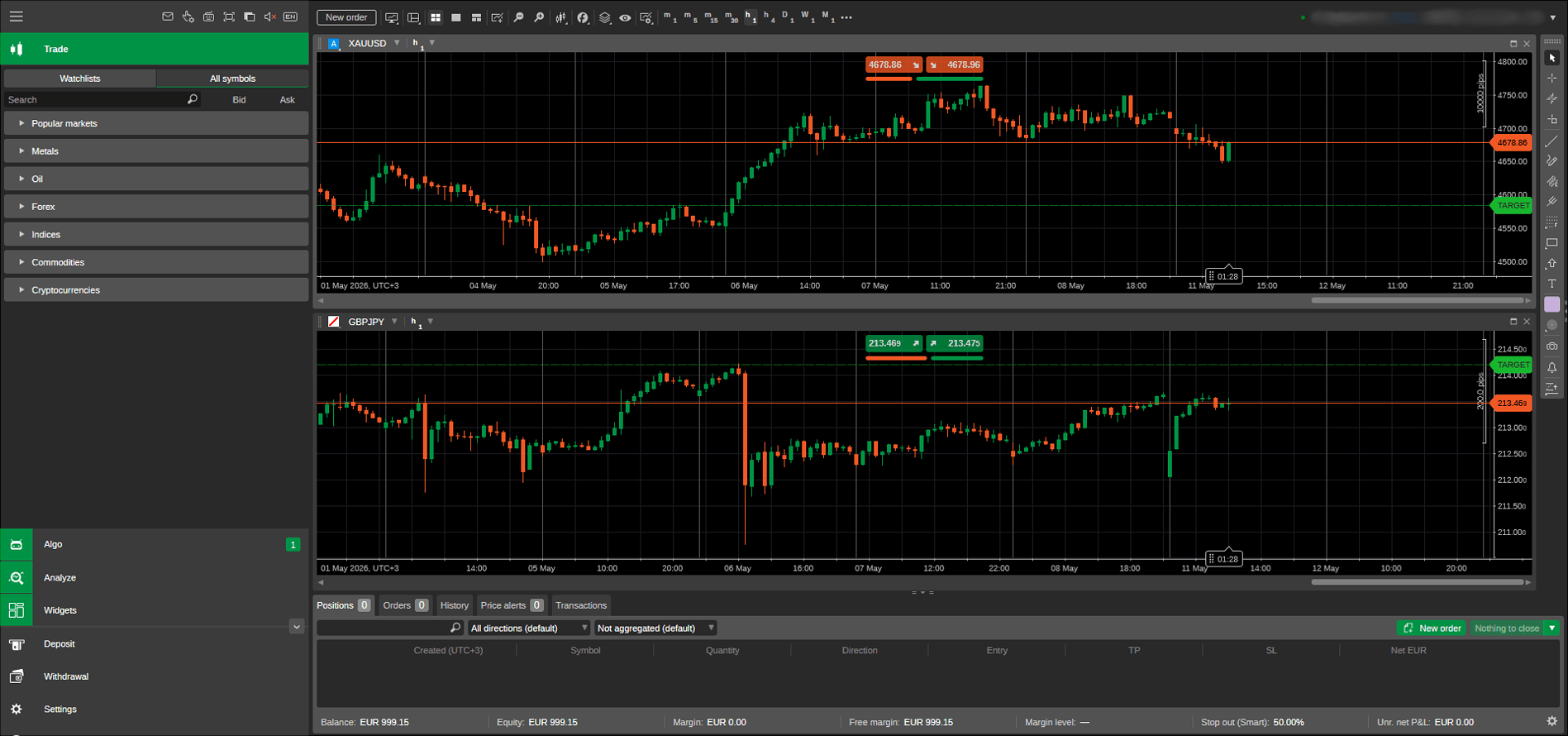This screenshot has width=1568, height=736.
Task: Open the chart layers/objects list icon
Action: [x=605, y=17]
